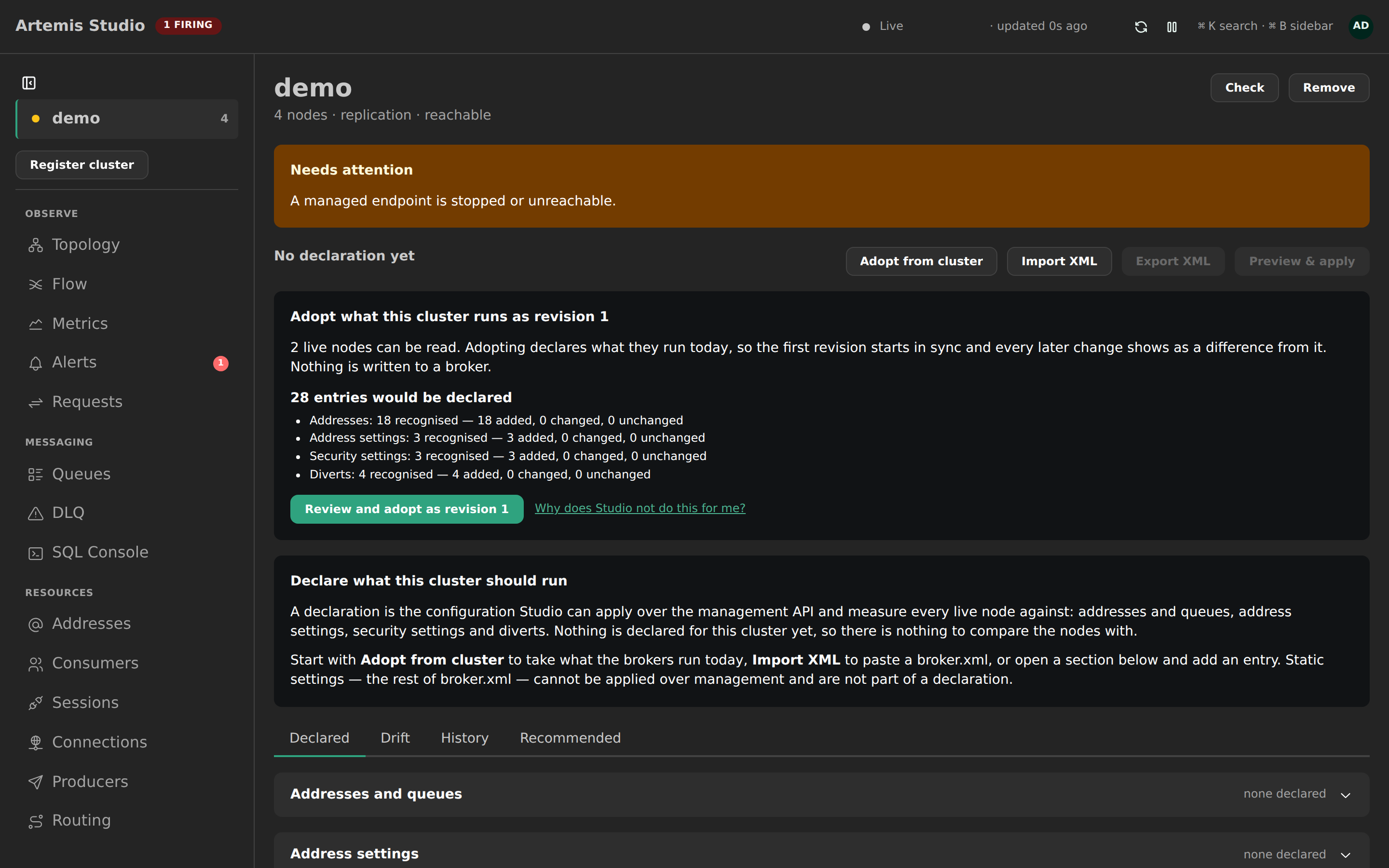Open the Recommended tab

click(x=570, y=738)
